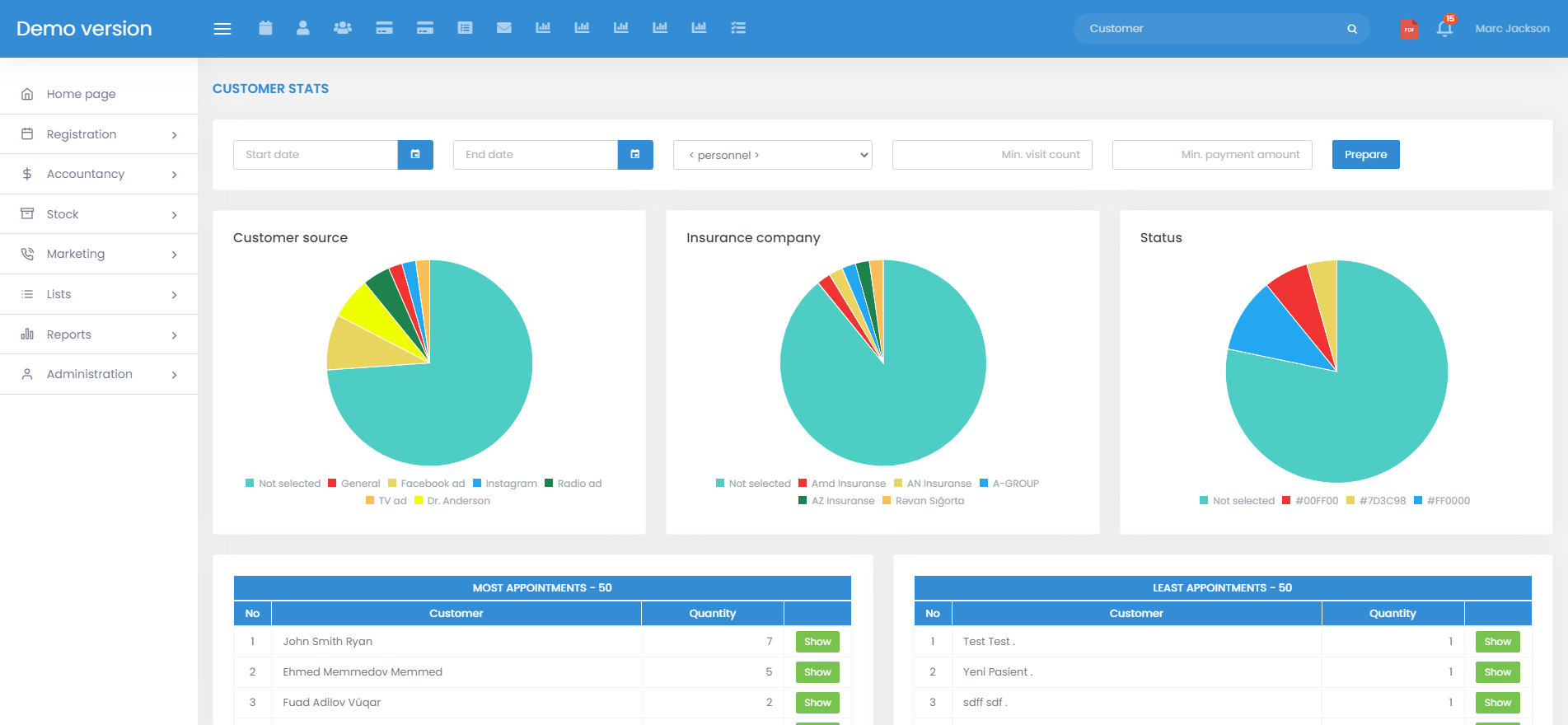
Task: Expand the Reports sidebar section
Action: 99,334
